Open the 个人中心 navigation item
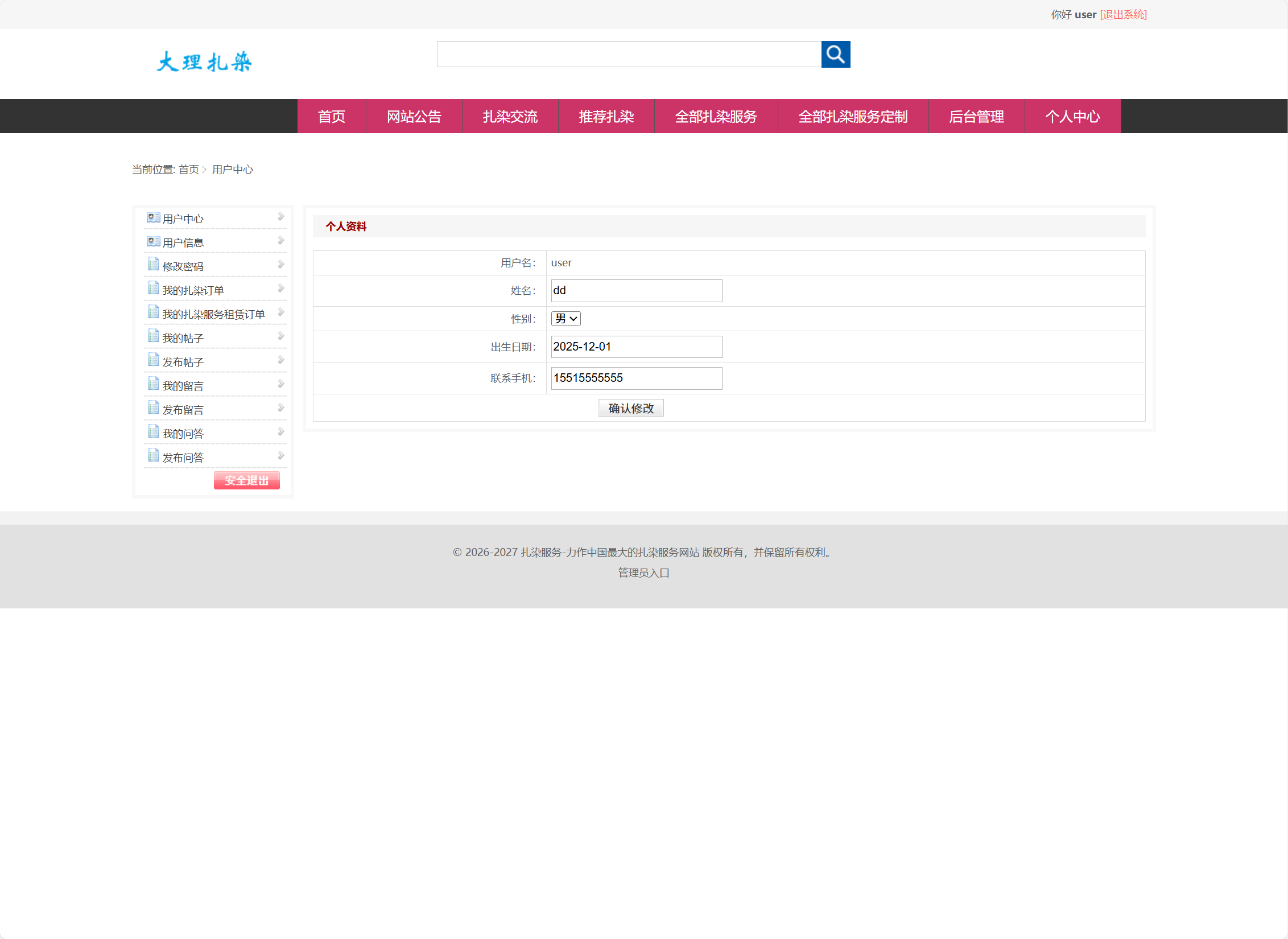Viewport: 1288px width, 939px height. coord(1072,116)
